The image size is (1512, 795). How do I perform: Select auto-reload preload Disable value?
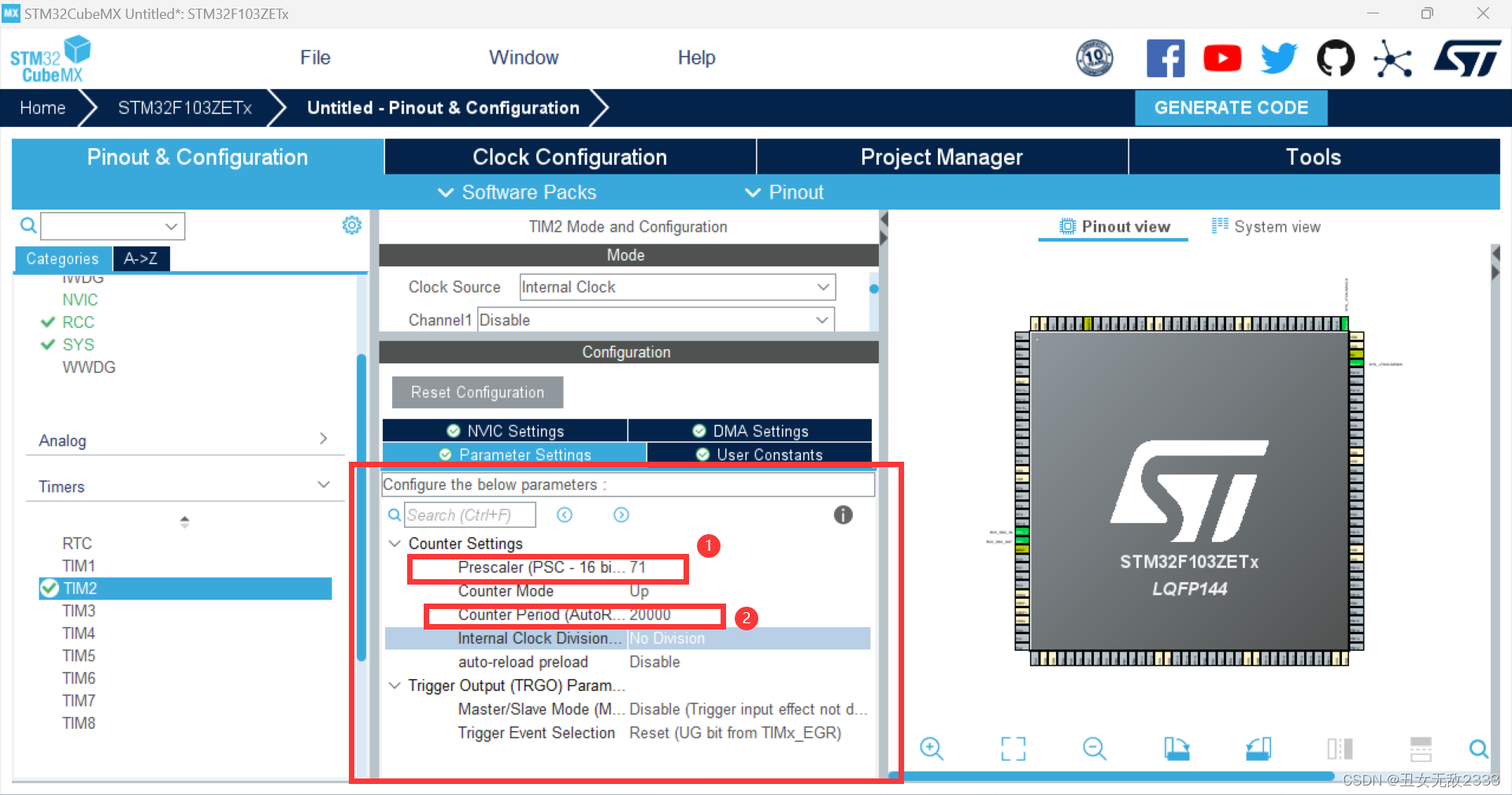[654, 662]
